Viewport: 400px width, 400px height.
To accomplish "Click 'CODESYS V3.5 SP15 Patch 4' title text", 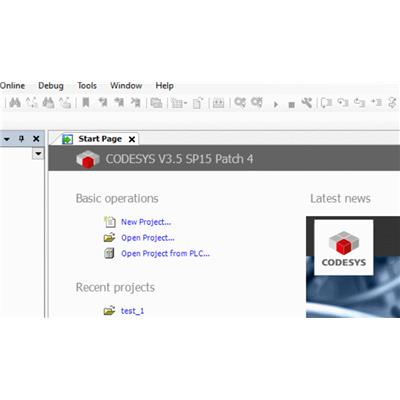I will [x=179, y=159].
